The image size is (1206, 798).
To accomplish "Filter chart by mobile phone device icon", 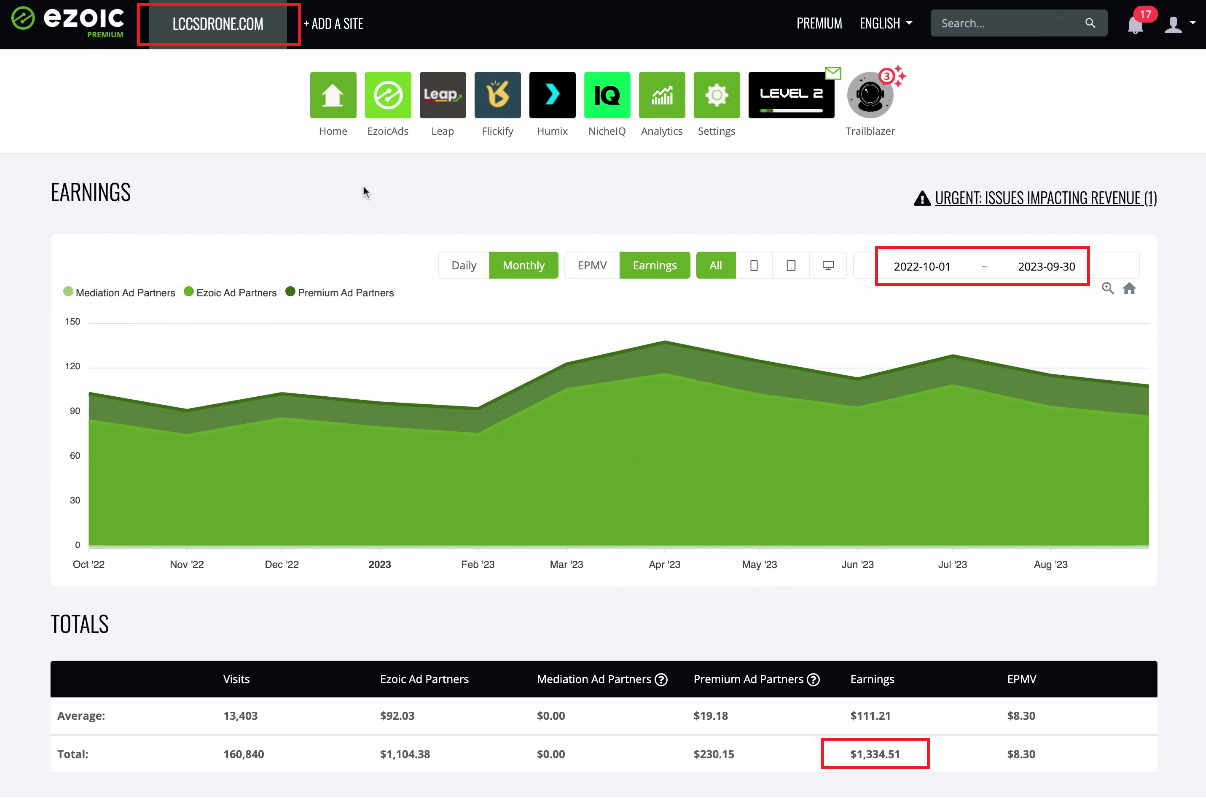I will point(754,265).
